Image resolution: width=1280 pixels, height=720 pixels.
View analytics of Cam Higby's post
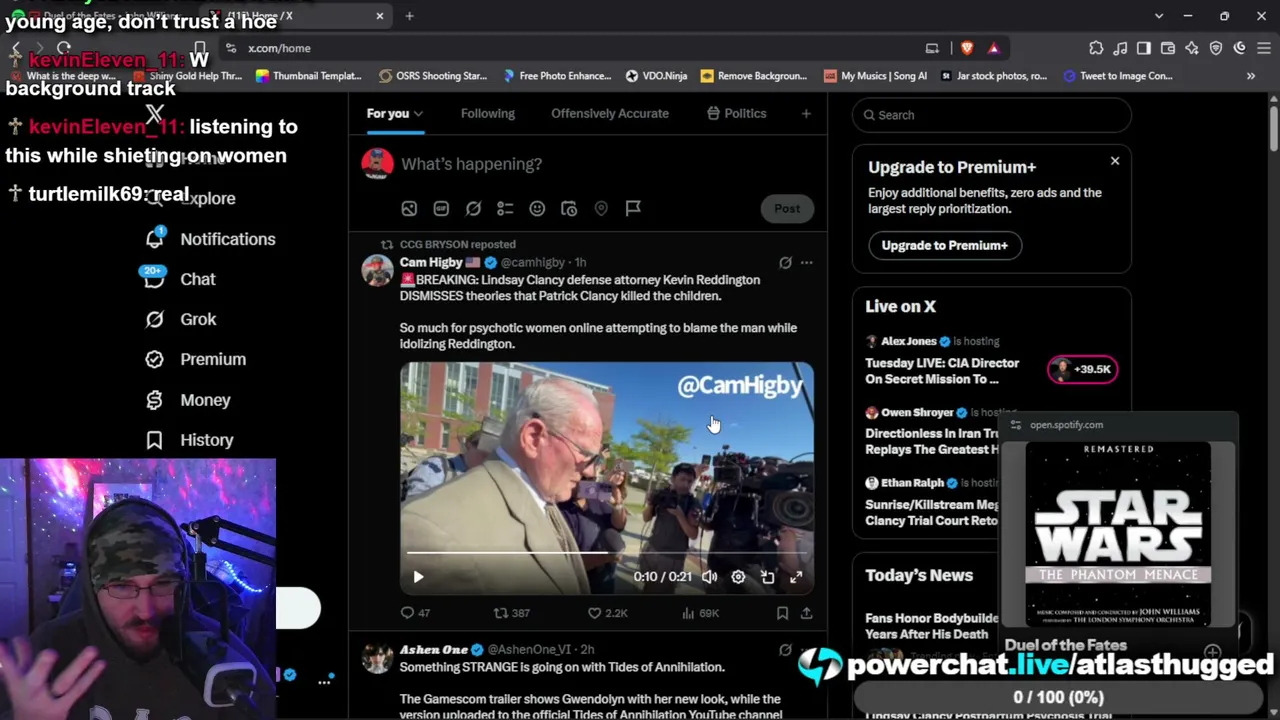[688, 613]
